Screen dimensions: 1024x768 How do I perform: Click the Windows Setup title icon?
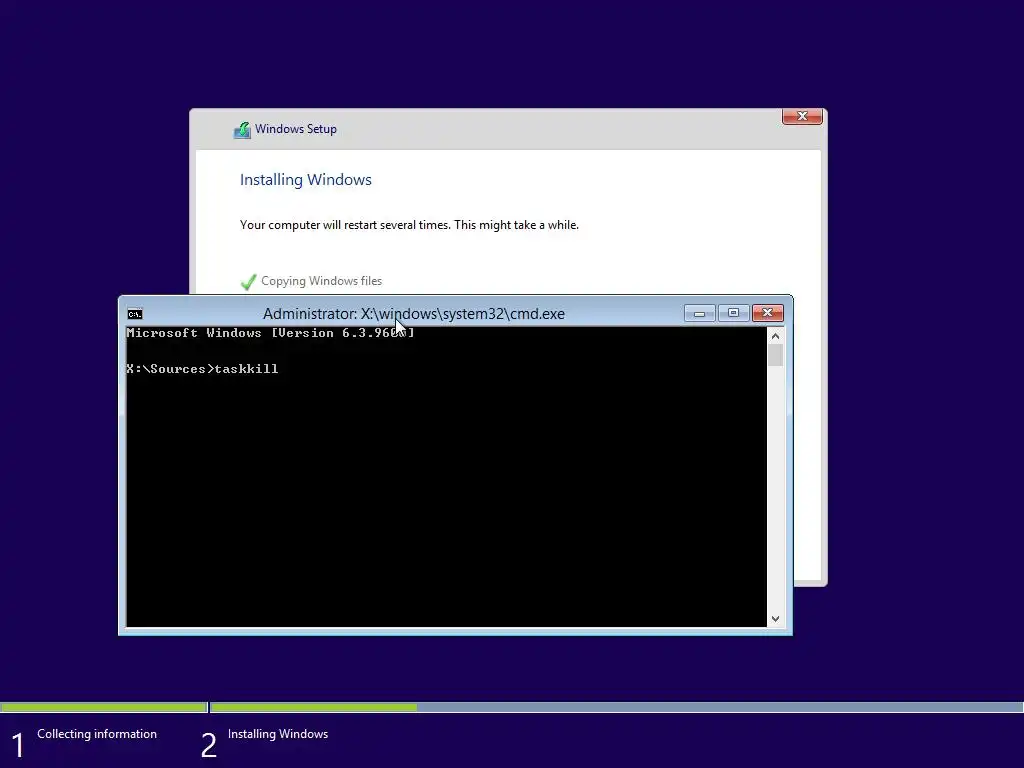click(242, 130)
